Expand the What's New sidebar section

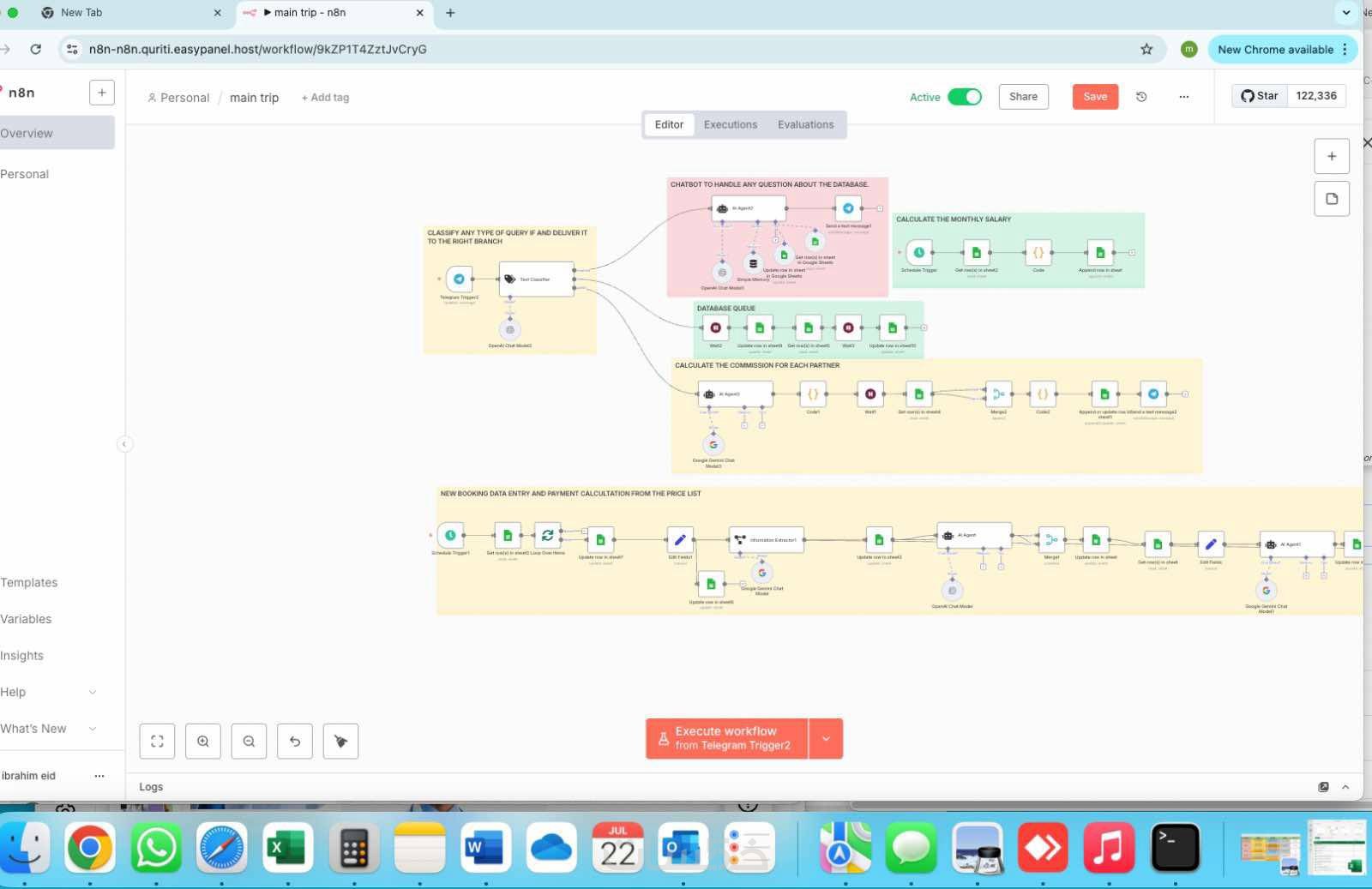click(x=49, y=729)
